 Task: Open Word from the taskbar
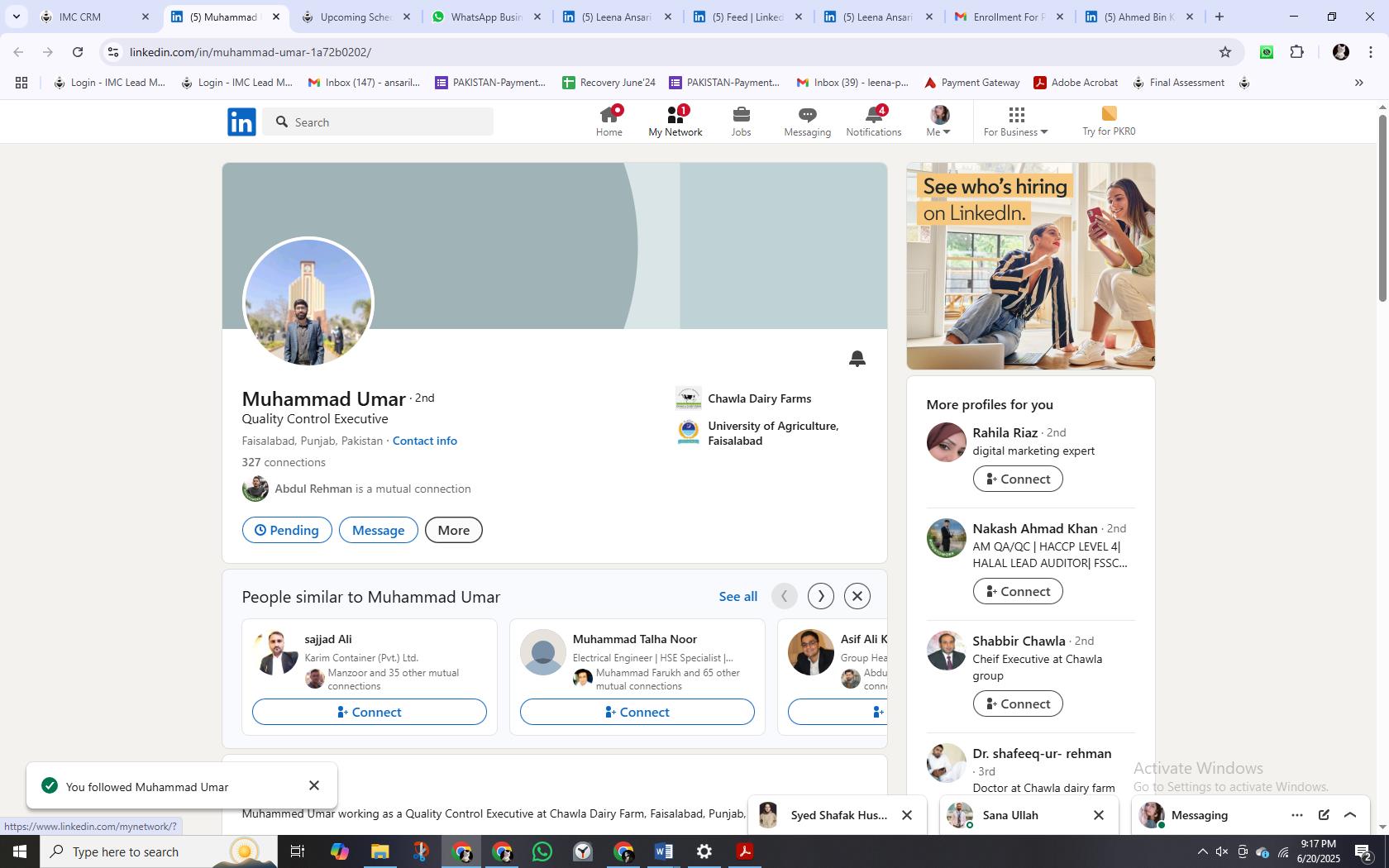(x=664, y=851)
